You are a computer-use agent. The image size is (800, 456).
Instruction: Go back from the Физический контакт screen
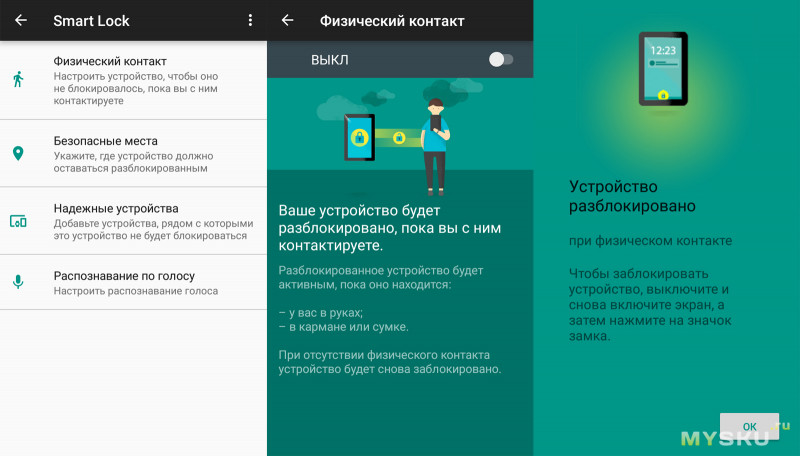288,20
